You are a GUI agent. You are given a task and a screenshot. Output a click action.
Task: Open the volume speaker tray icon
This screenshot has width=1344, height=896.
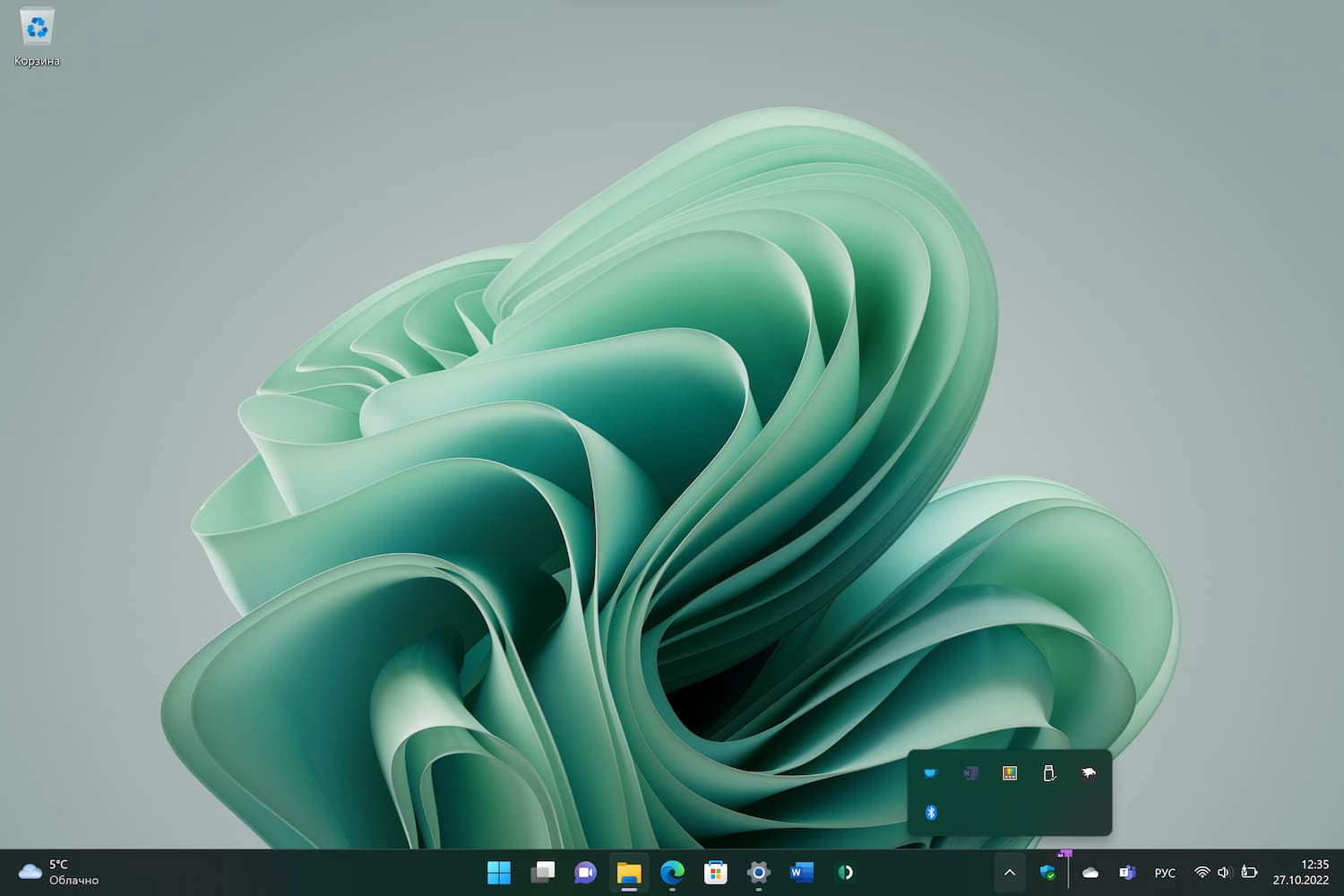(1225, 872)
